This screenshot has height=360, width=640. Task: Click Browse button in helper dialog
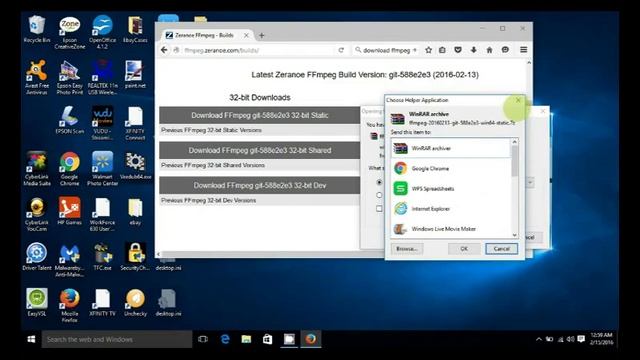tap(407, 249)
